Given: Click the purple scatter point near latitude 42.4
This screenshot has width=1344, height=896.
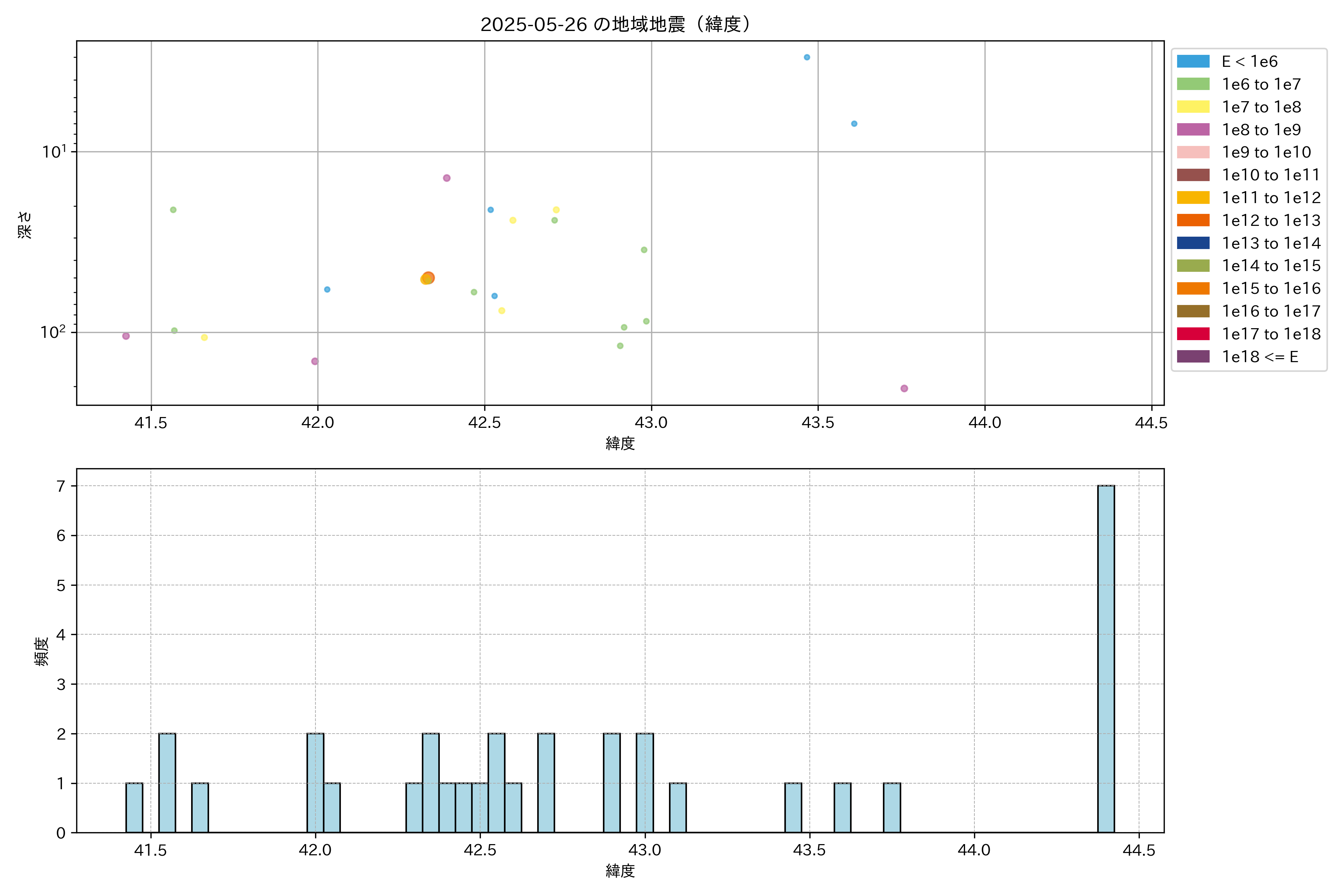Looking at the screenshot, I should point(446,178).
